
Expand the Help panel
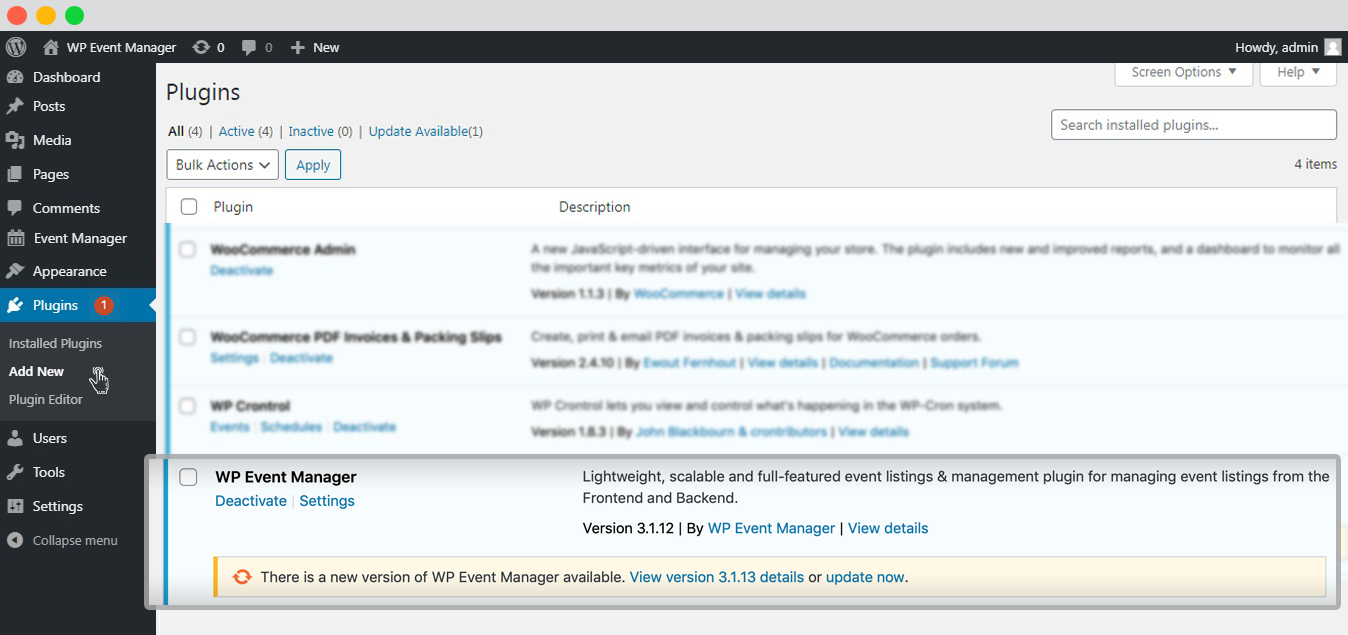click(x=1299, y=72)
